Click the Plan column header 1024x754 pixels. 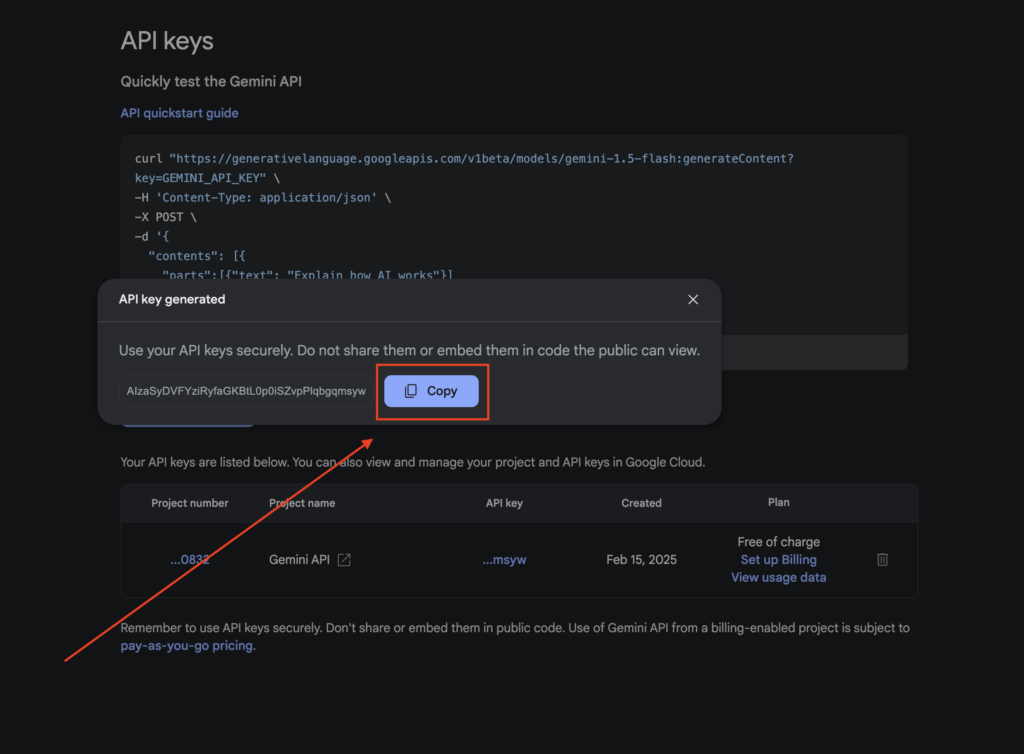click(778, 502)
